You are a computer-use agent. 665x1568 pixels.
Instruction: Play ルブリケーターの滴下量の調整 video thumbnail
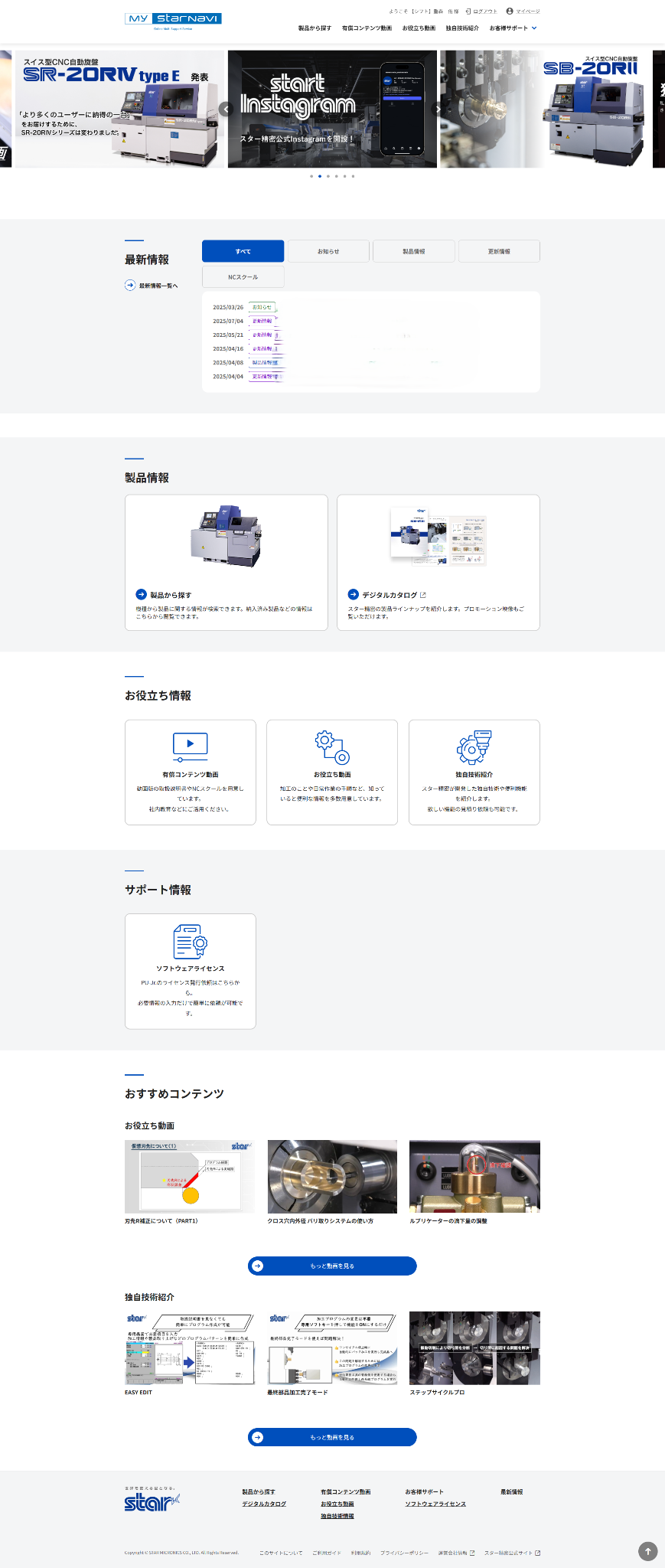(x=474, y=1176)
